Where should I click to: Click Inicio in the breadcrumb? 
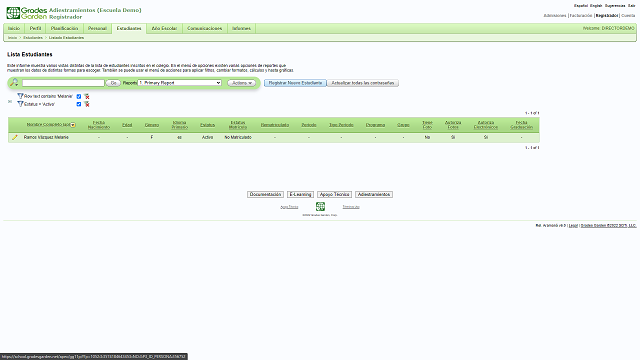click(13, 38)
